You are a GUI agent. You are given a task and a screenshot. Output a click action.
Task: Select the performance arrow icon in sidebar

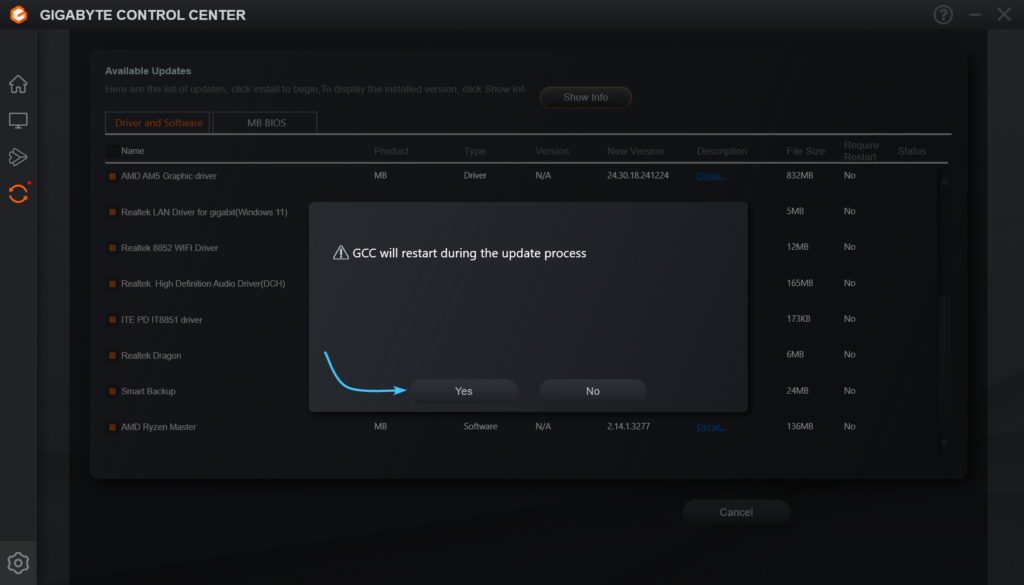pos(18,157)
